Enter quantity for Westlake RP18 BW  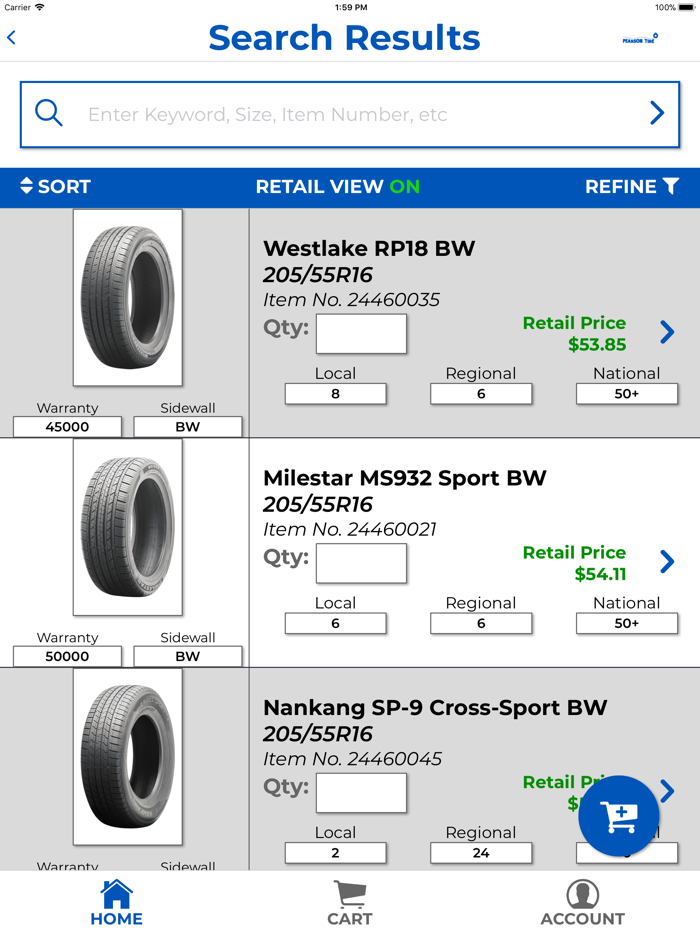[361, 334]
